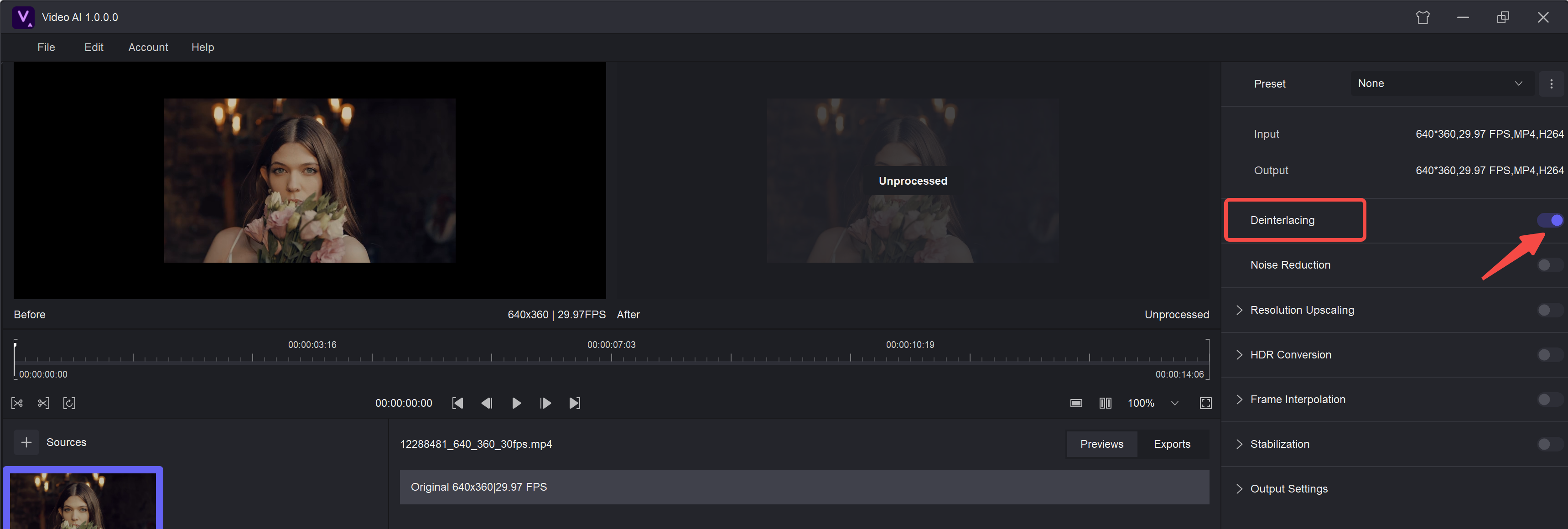Open the Help menu
This screenshot has height=529, width=1568.
(202, 47)
